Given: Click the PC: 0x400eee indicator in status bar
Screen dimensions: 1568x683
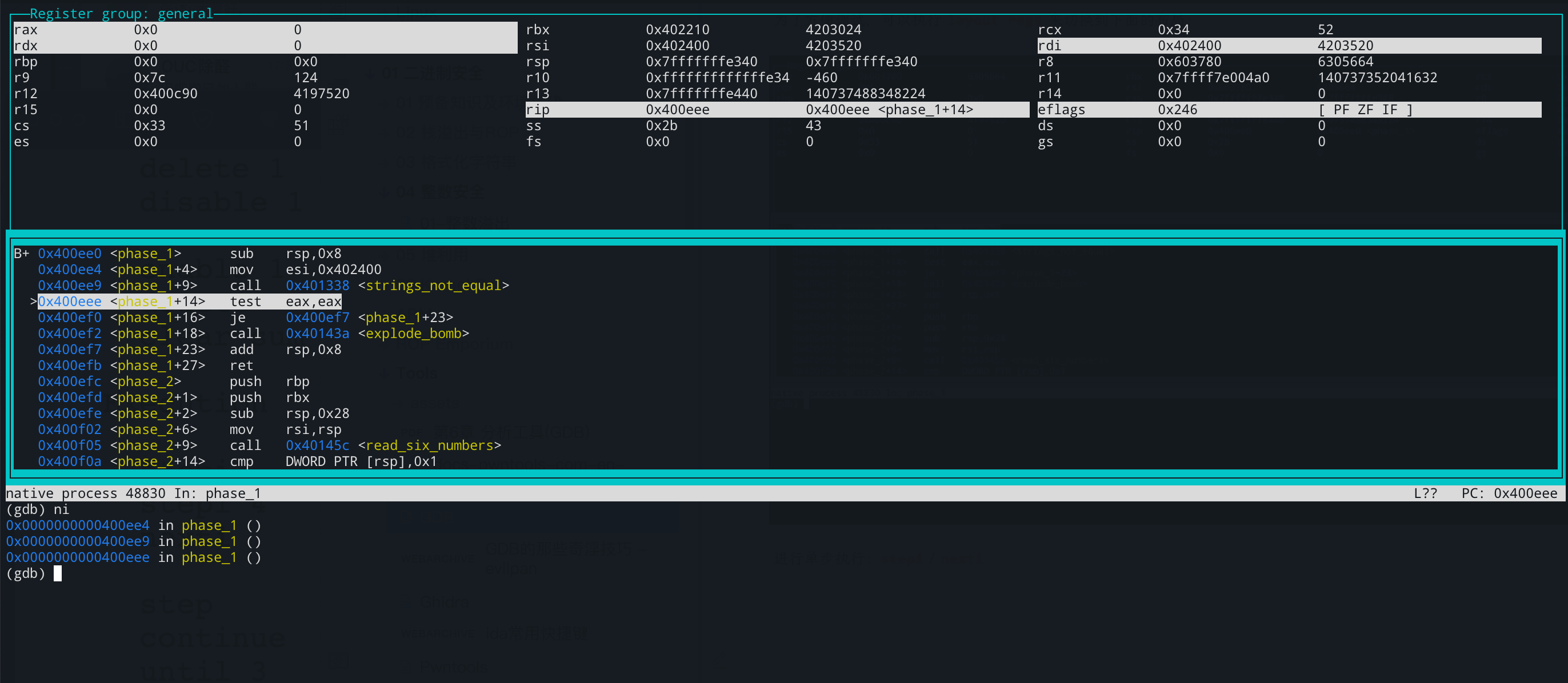Looking at the screenshot, I should (1509, 493).
